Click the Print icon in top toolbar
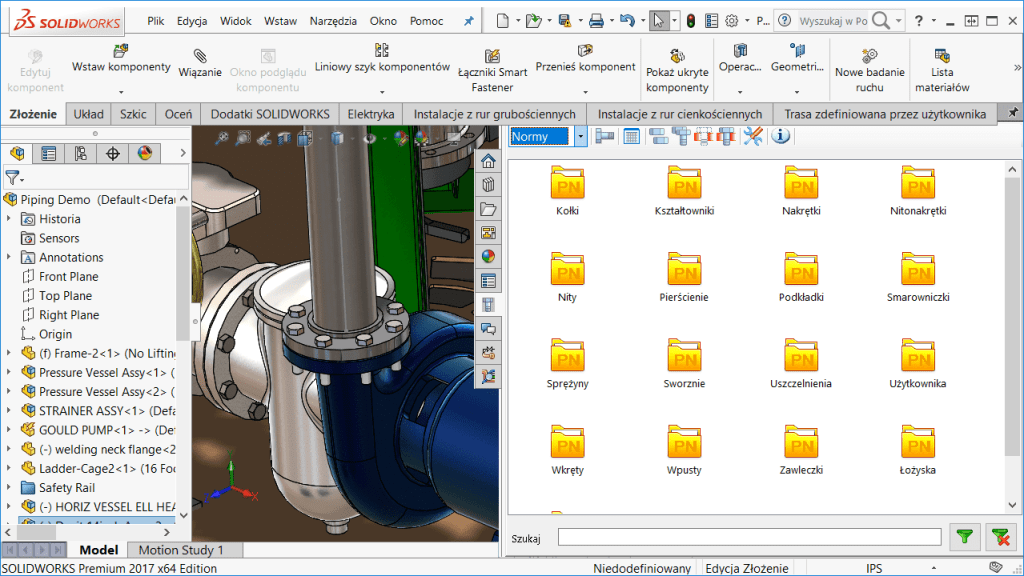Image resolution: width=1024 pixels, height=576 pixels. click(x=596, y=21)
